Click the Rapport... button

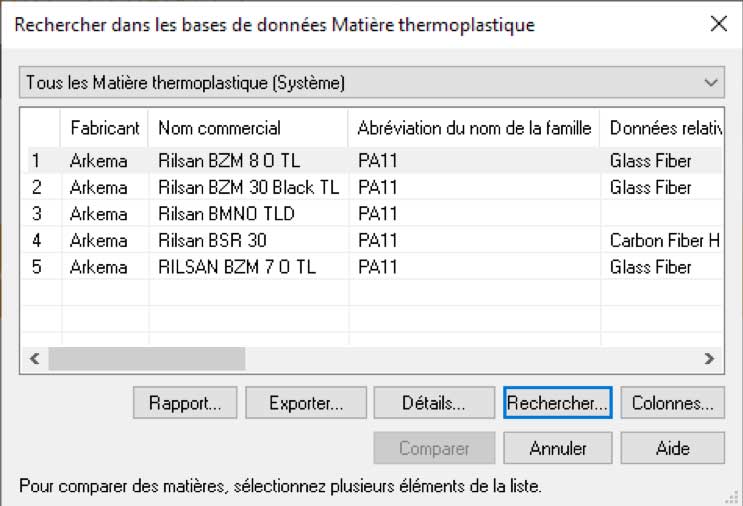pyautogui.click(x=185, y=404)
